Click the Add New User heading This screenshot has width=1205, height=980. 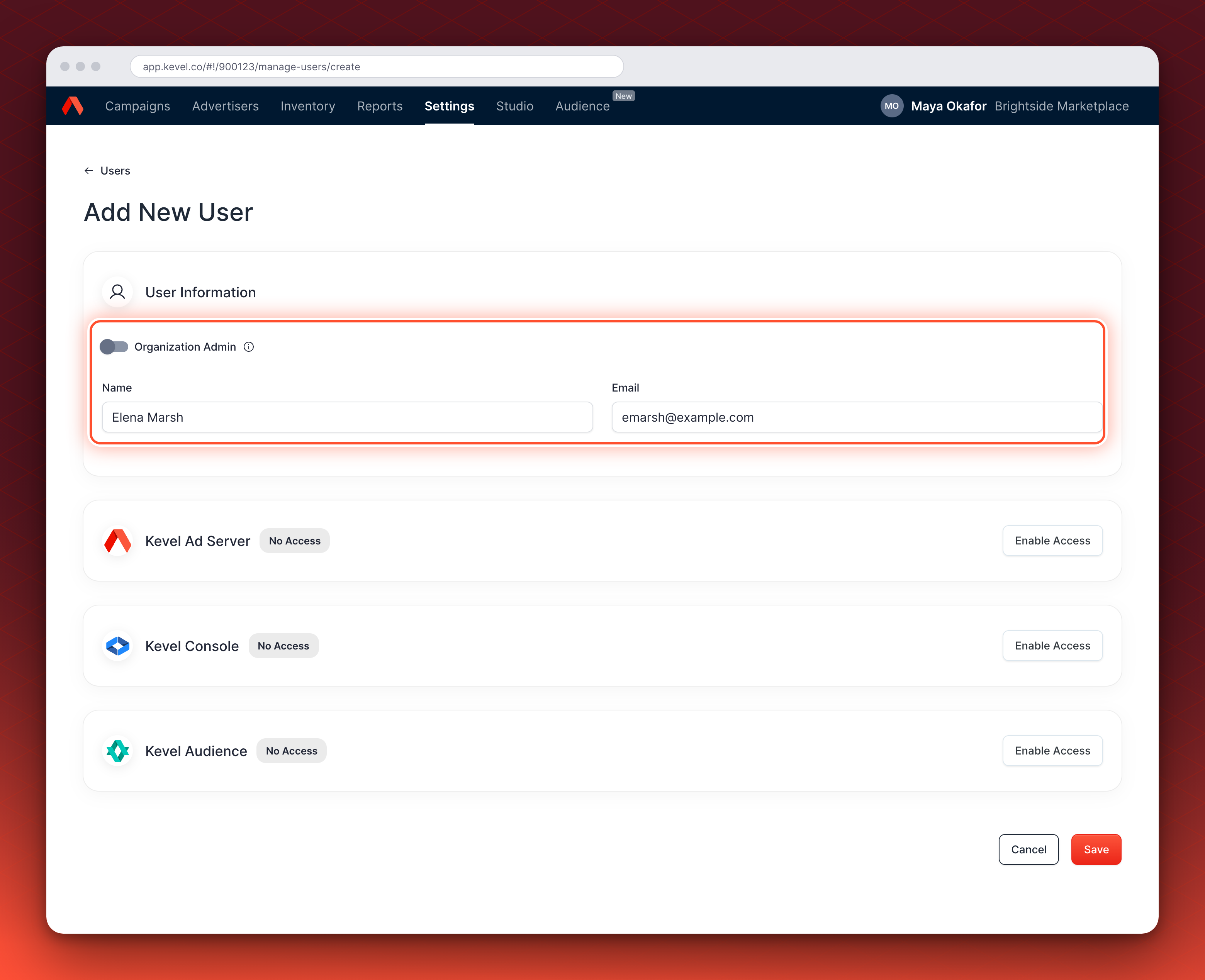pyautogui.click(x=168, y=212)
